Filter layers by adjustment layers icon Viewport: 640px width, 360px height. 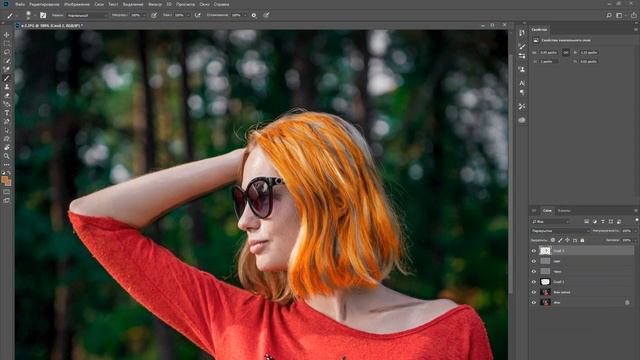point(595,222)
